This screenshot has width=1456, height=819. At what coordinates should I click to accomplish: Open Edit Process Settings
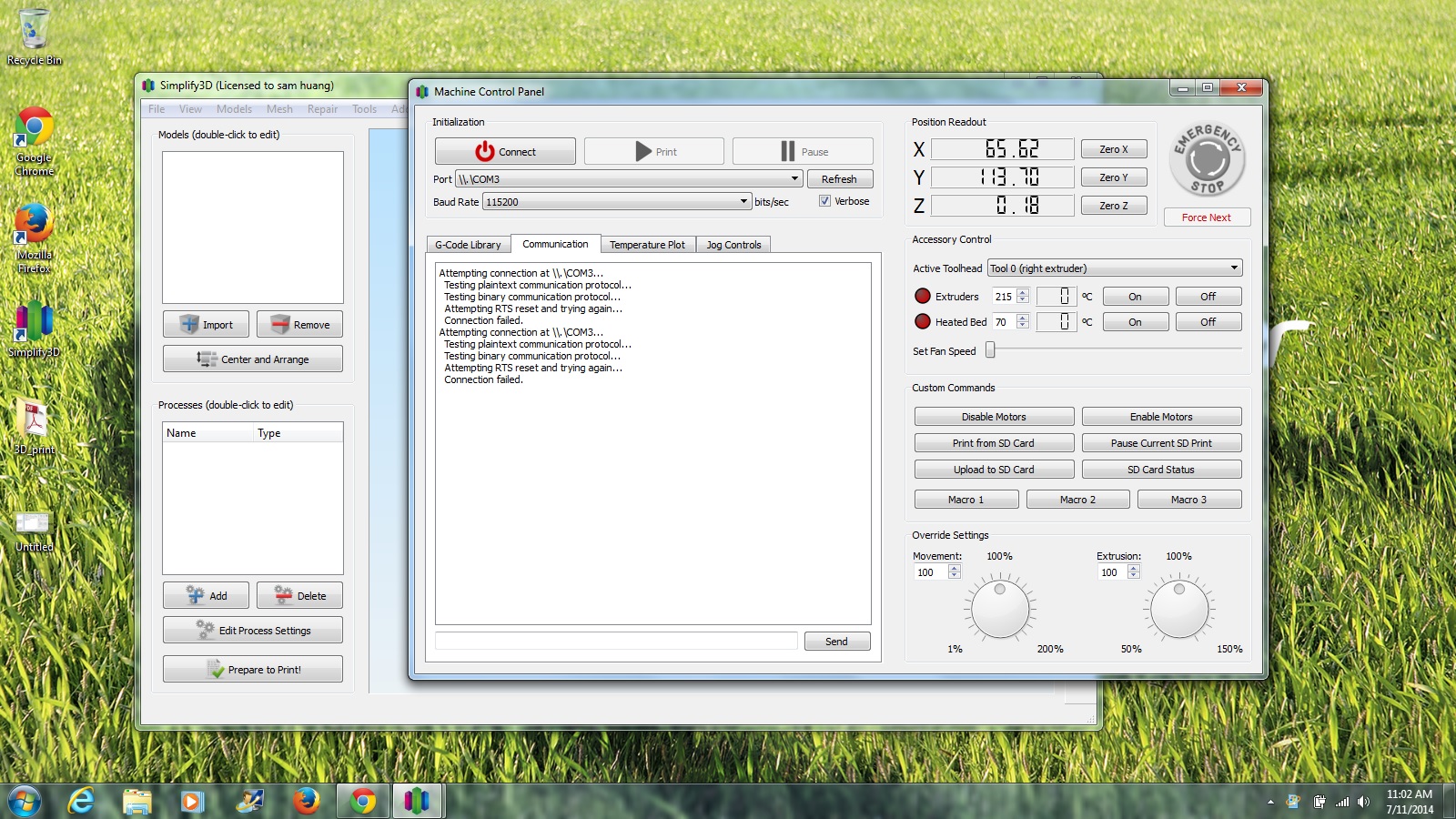253,631
